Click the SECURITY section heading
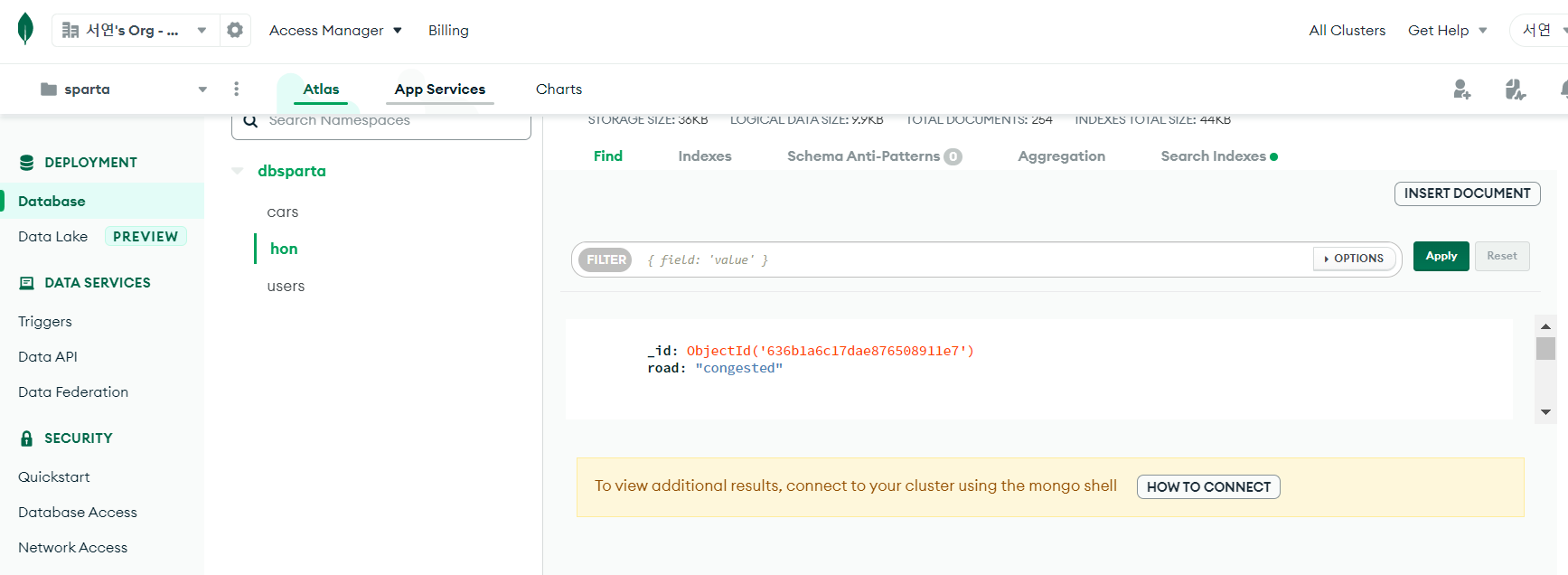 coord(79,438)
